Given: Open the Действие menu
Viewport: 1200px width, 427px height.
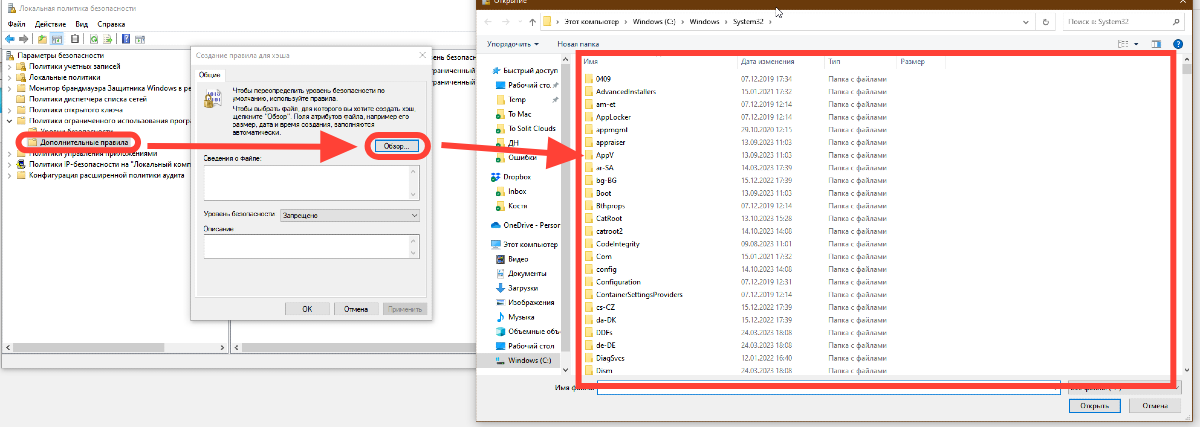Looking at the screenshot, I should (50, 22).
